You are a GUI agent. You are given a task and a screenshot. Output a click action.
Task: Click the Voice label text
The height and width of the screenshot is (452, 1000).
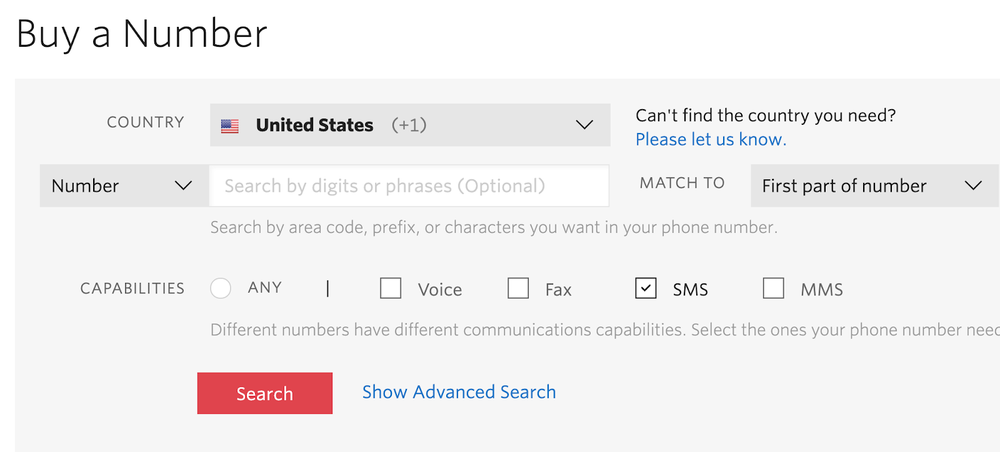(440, 290)
